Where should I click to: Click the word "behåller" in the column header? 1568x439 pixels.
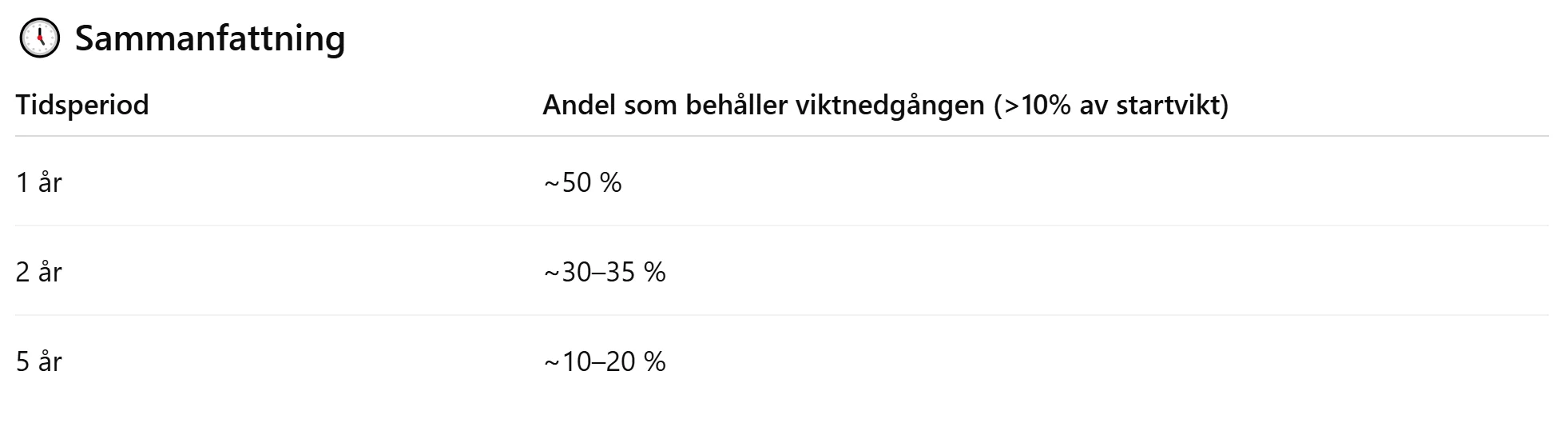pos(736,105)
